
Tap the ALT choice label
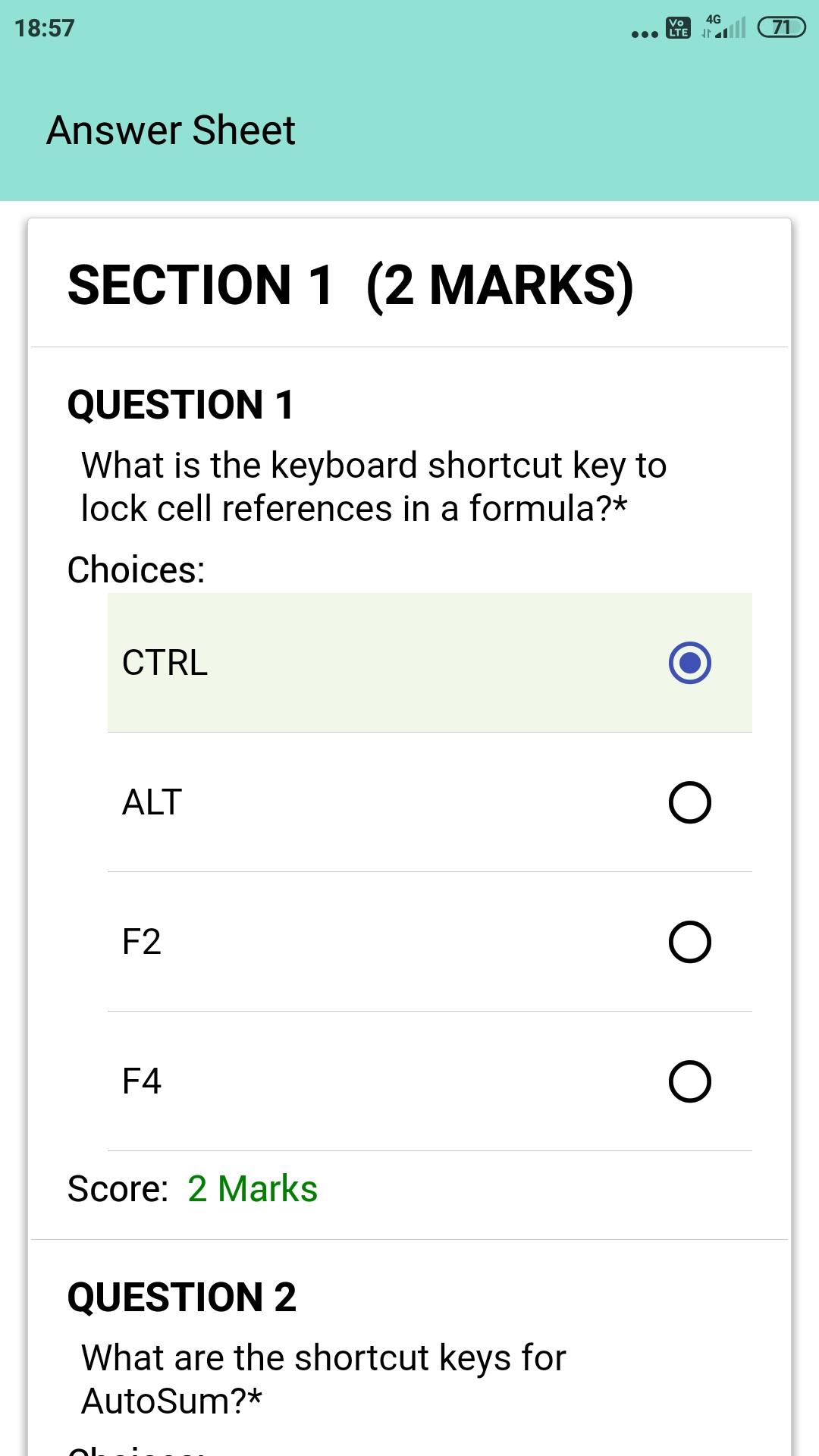[152, 802]
